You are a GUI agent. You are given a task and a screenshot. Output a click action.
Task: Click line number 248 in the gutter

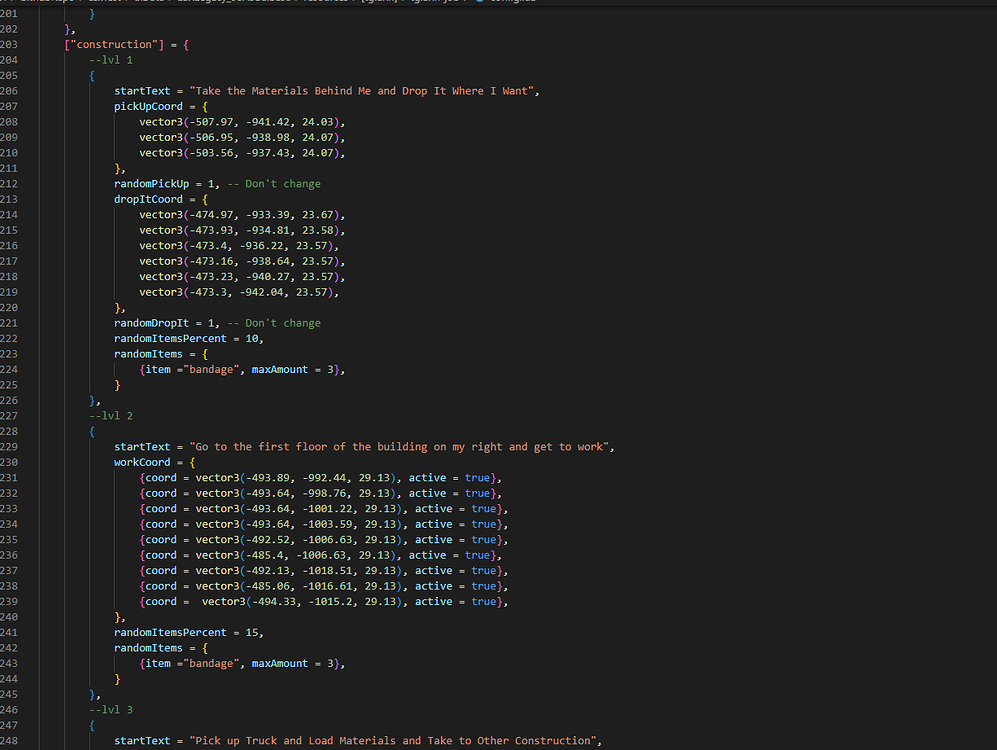pyautogui.click(x=11, y=740)
